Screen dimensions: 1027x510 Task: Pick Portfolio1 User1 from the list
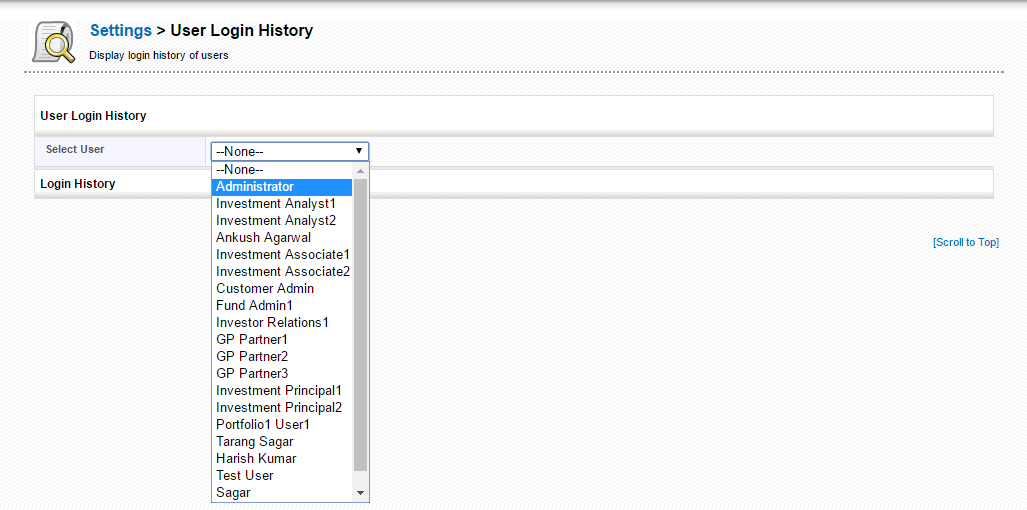click(263, 425)
